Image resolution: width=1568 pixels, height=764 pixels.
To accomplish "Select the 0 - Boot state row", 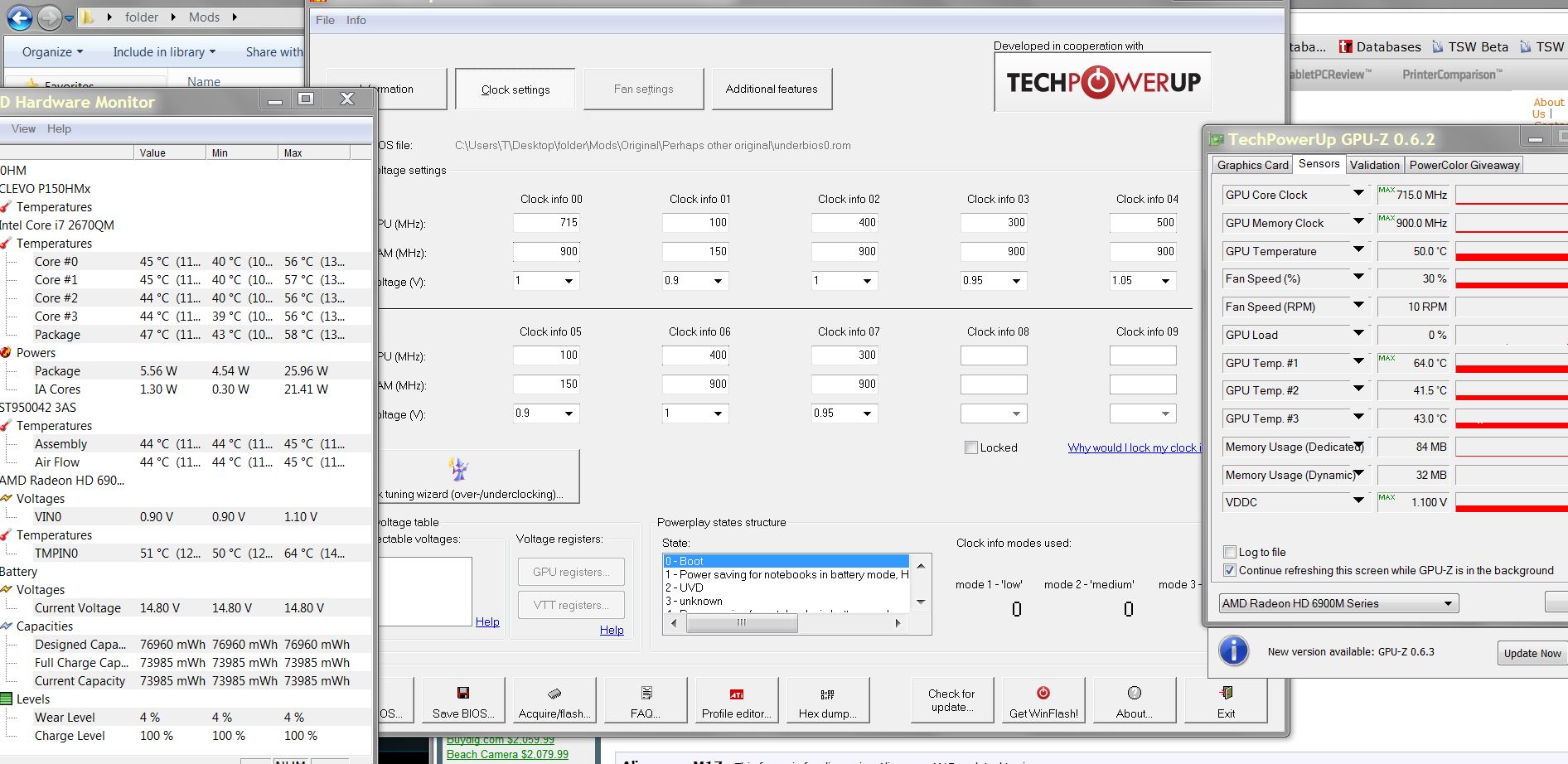I will (x=786, y=561).
